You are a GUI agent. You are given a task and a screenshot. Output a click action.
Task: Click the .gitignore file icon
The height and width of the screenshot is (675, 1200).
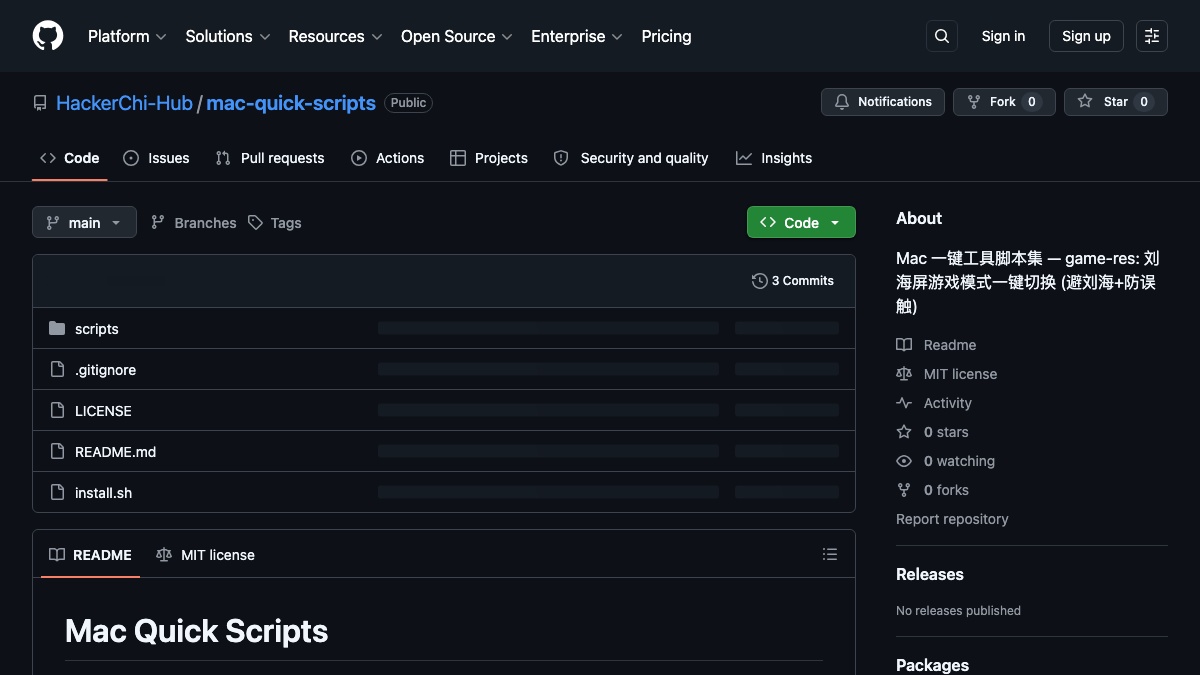pos(57,370)
